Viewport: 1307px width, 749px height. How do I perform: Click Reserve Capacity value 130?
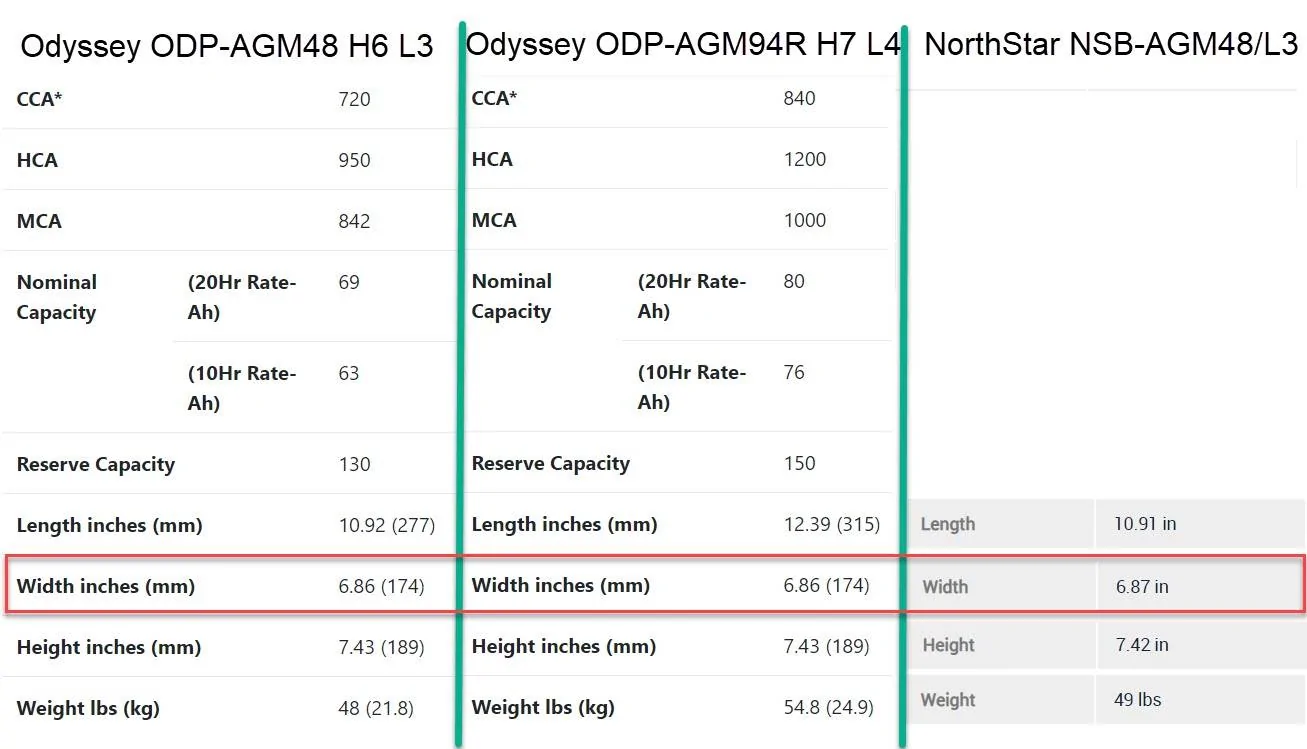click(354, 464)
